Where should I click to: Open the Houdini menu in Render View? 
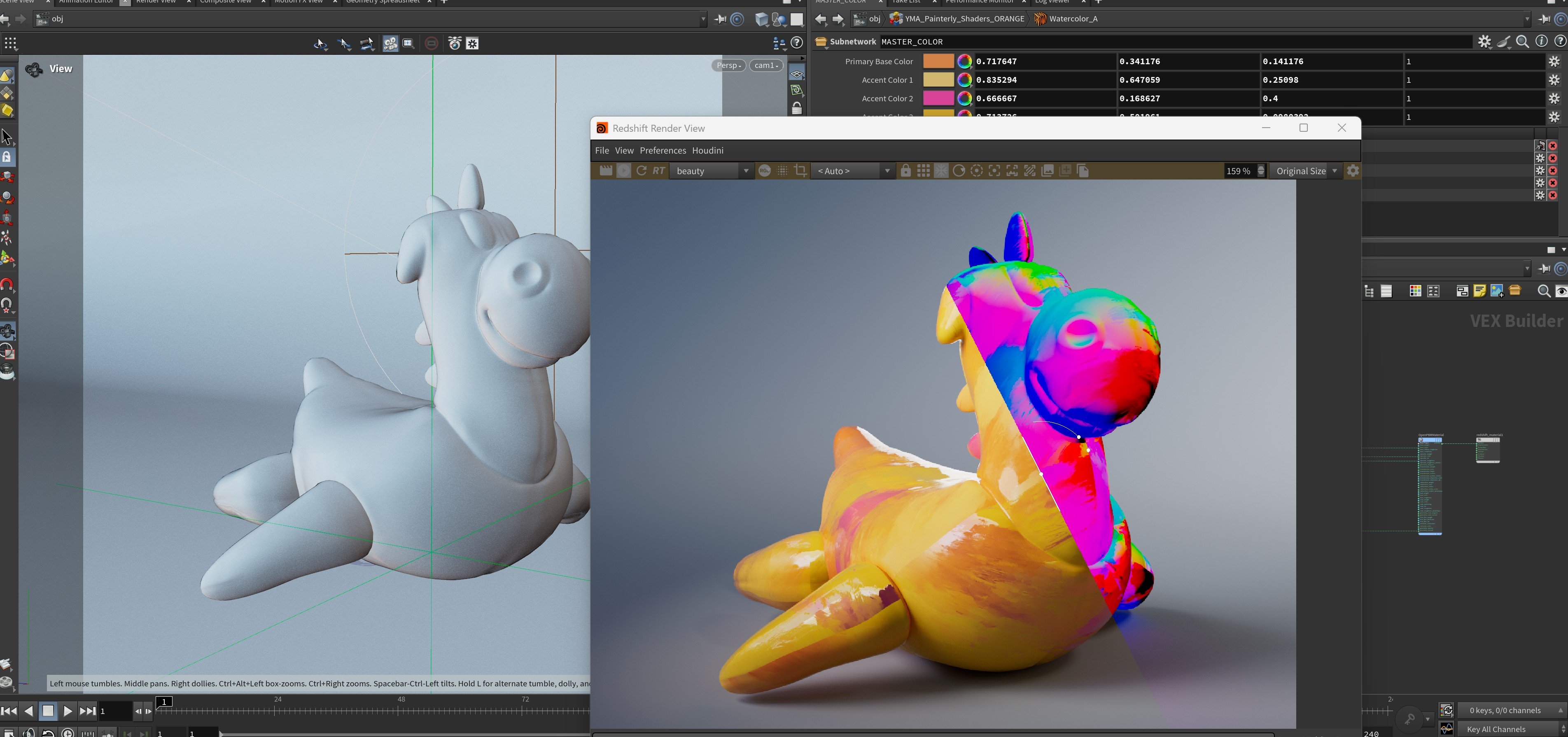tap(707, 150)
